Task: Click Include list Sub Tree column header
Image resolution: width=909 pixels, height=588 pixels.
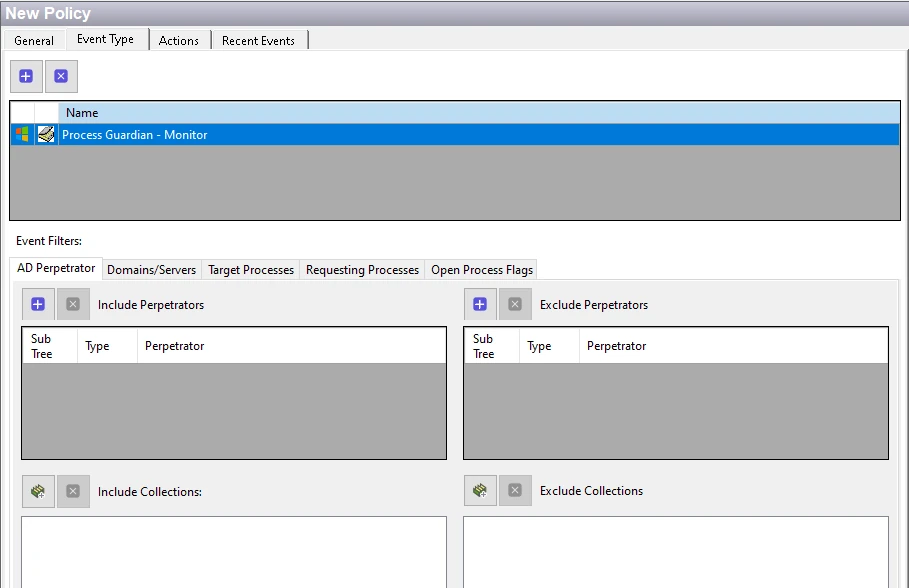Action: 50,346
